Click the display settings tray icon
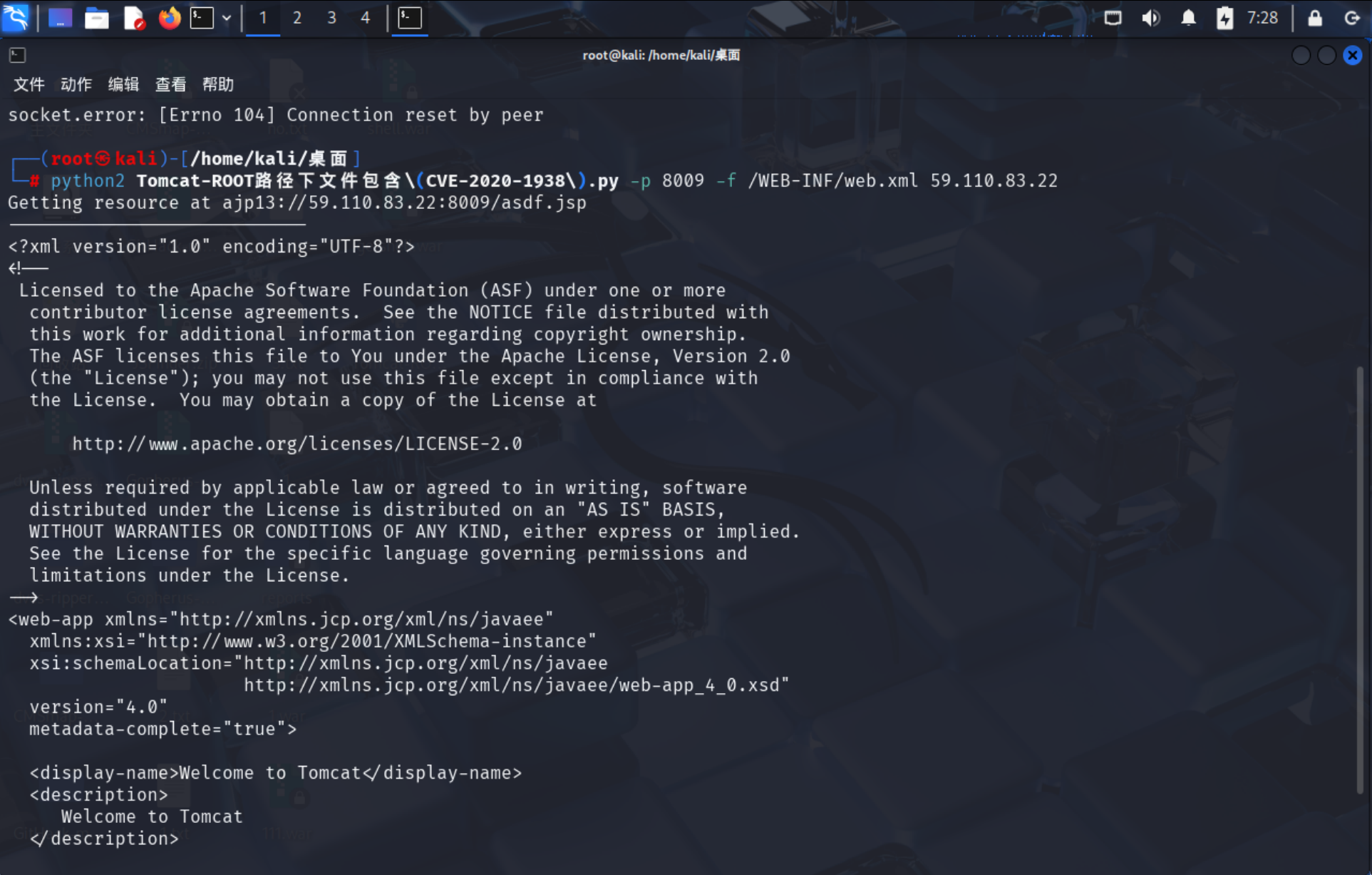The image size is (1372, 875). point(1113,18)
